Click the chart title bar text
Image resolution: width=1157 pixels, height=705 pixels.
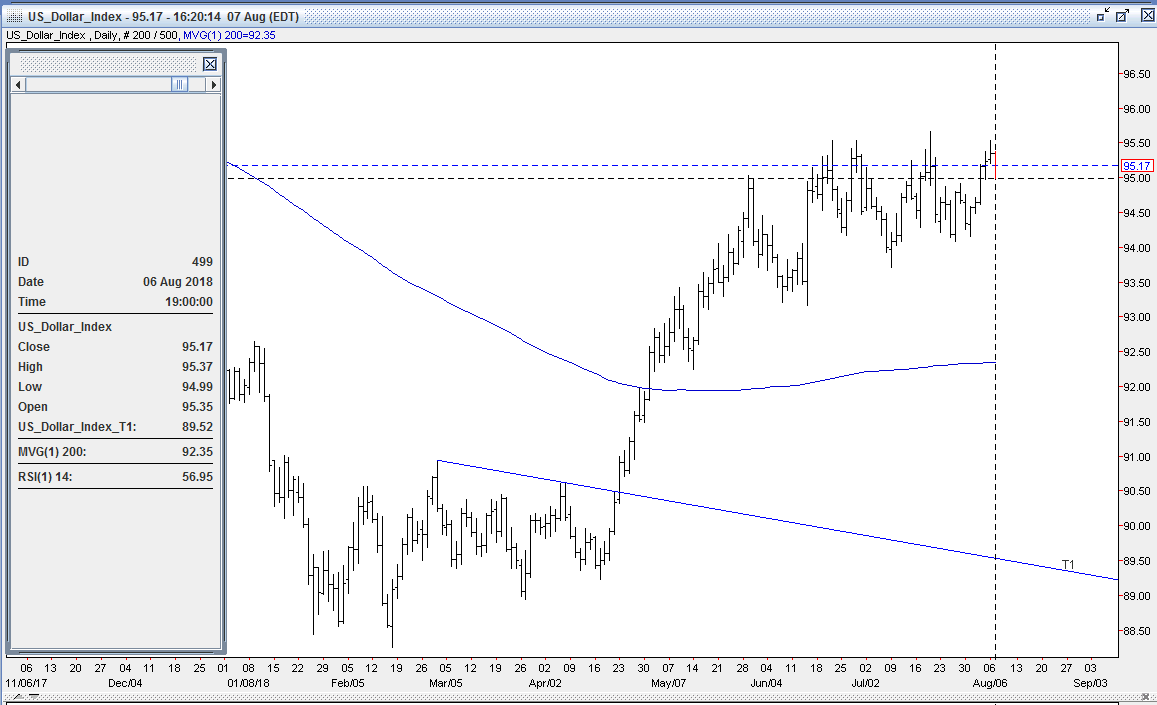point(163,16)
